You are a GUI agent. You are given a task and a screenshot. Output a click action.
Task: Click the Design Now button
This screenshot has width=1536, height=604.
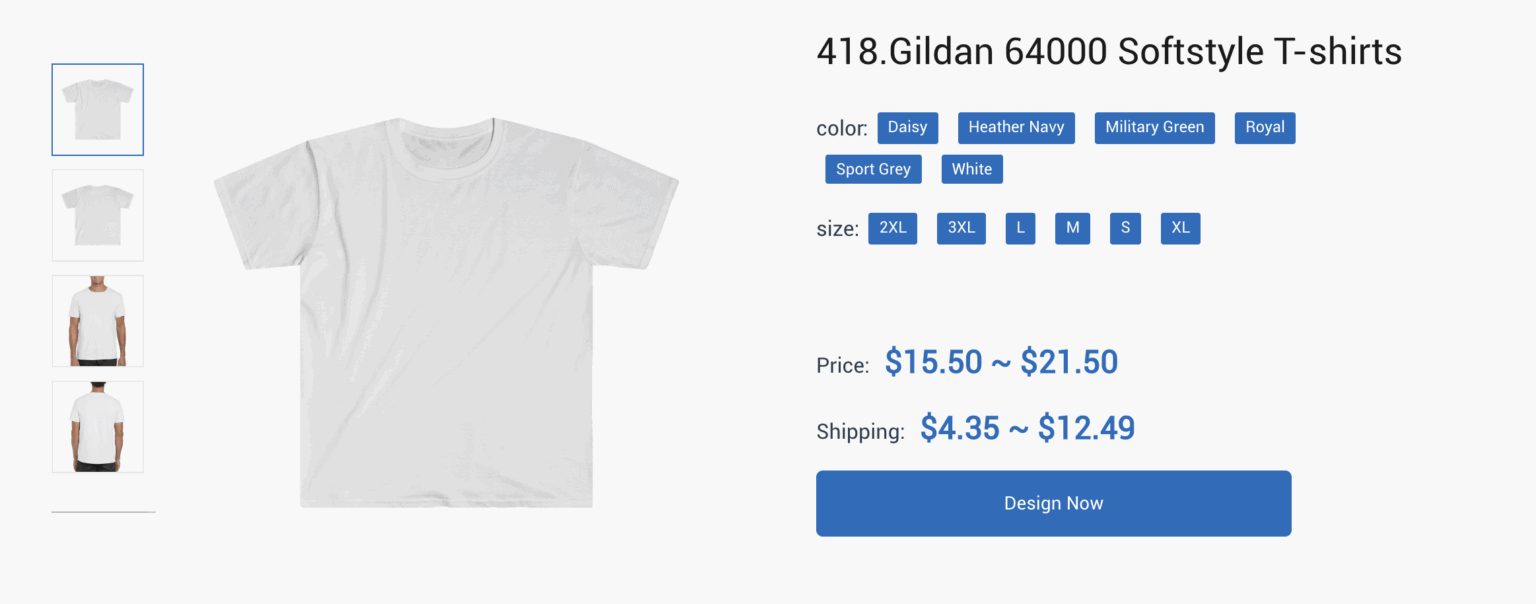[x=1053, y=504]
